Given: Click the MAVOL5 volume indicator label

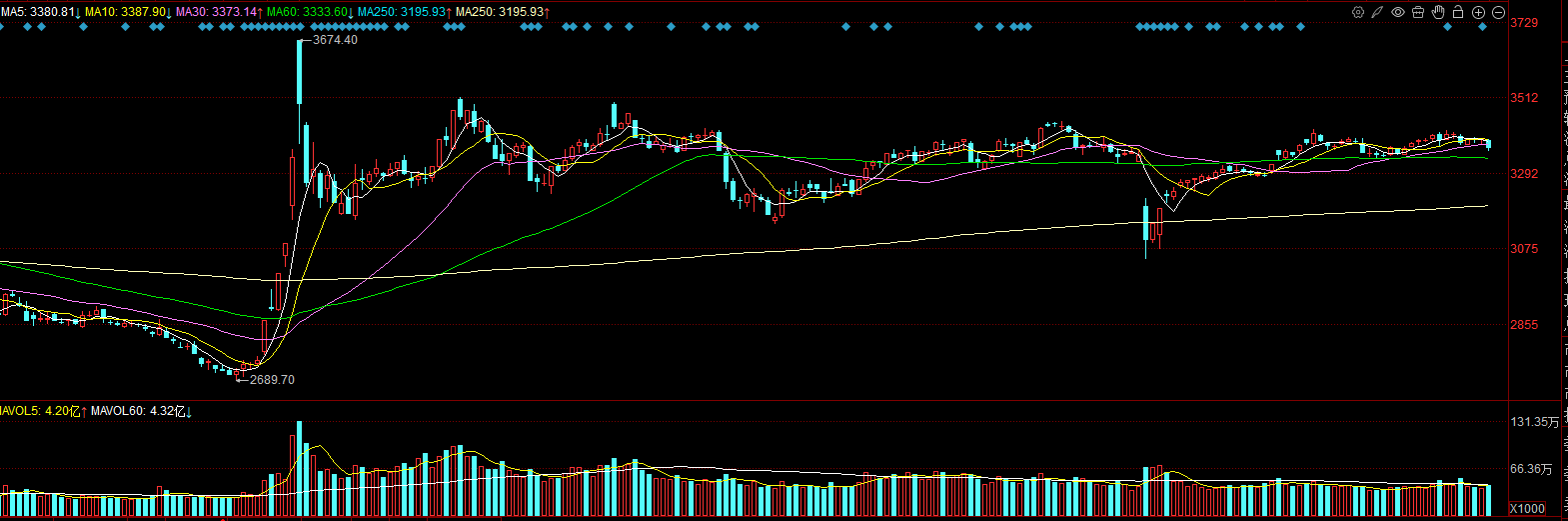Looking at the screenshot, I should tap(44, 411).
